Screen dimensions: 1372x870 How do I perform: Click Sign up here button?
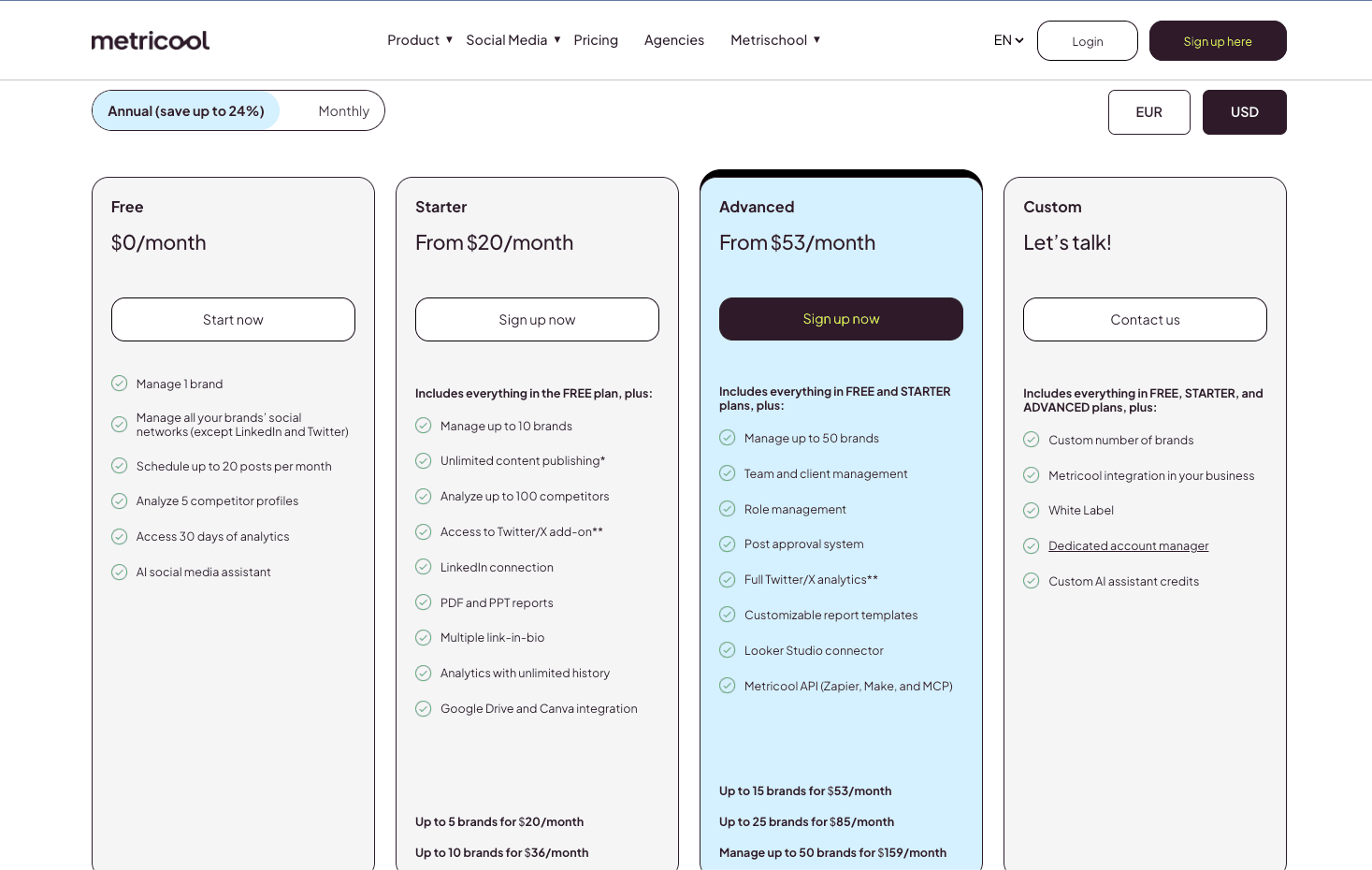point(1218,41)
